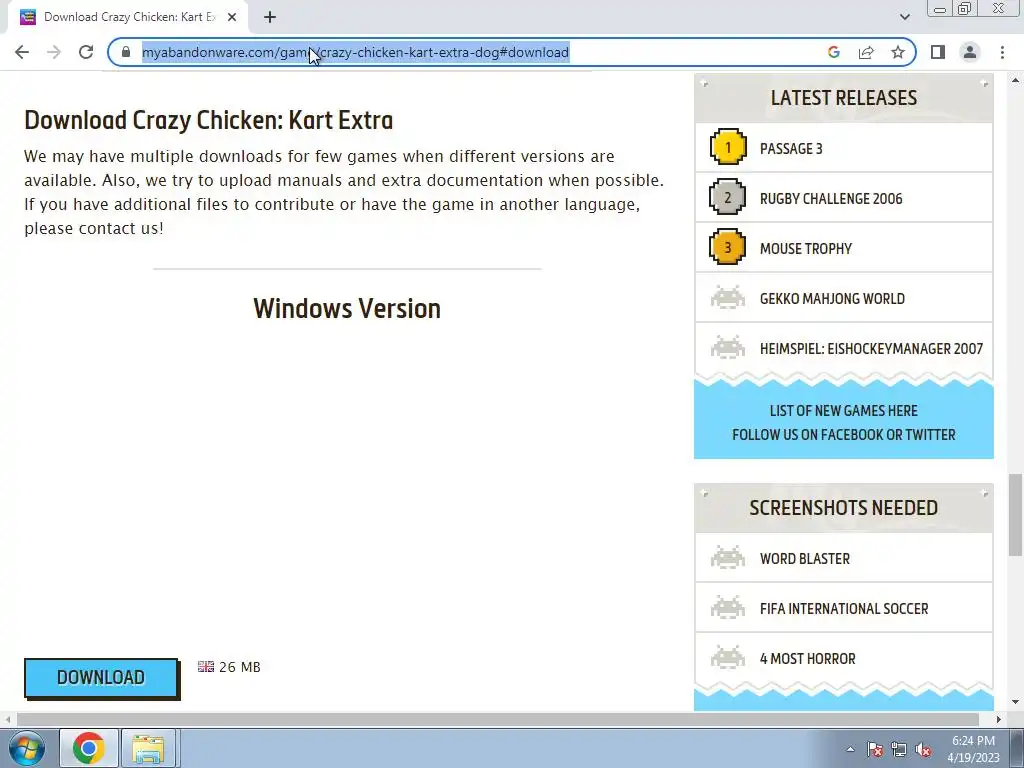Click the UK flag icon beside 26 MB
This screenshot has height=768, width=1024.
(x=206, y=666)
